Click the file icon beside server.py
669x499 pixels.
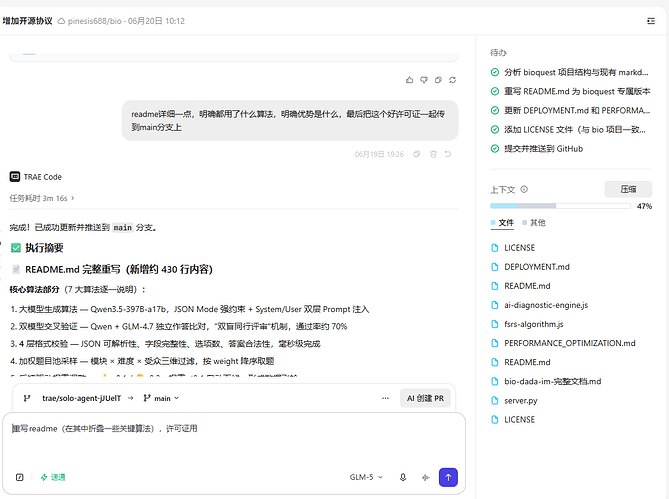495,400
